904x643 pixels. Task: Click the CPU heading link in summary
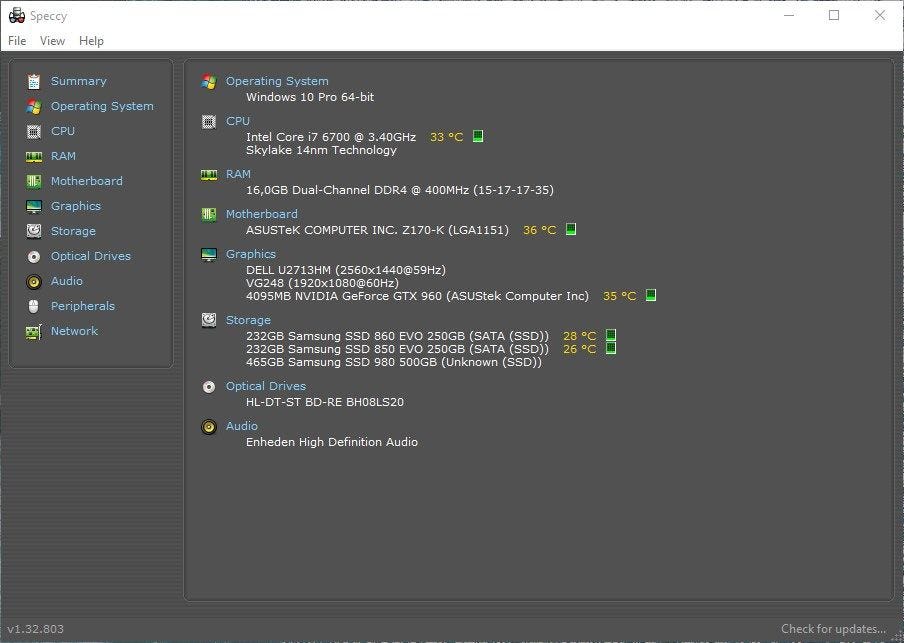(238, 121)
